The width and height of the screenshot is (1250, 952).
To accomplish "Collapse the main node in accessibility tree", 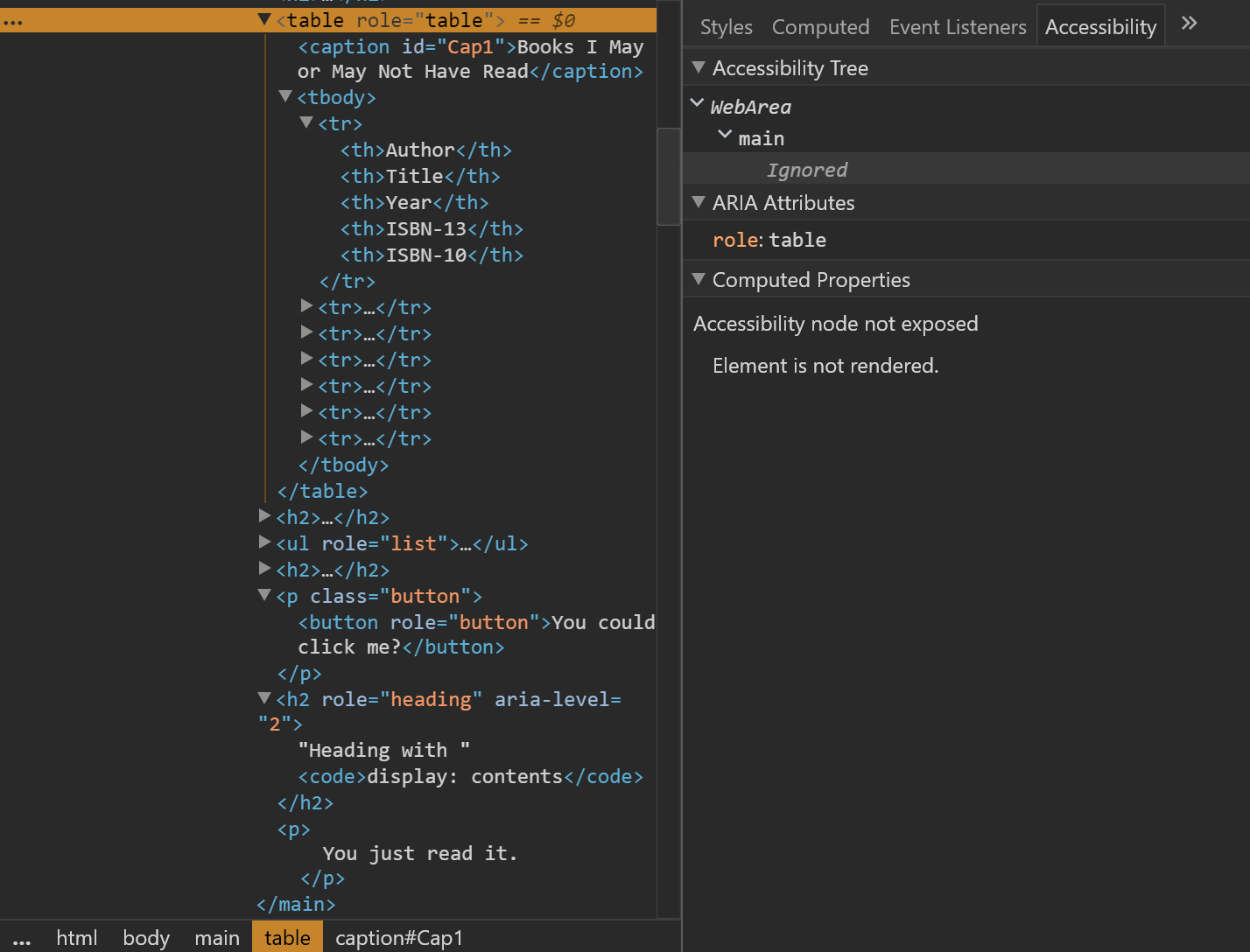I will [x=725, y=135].
